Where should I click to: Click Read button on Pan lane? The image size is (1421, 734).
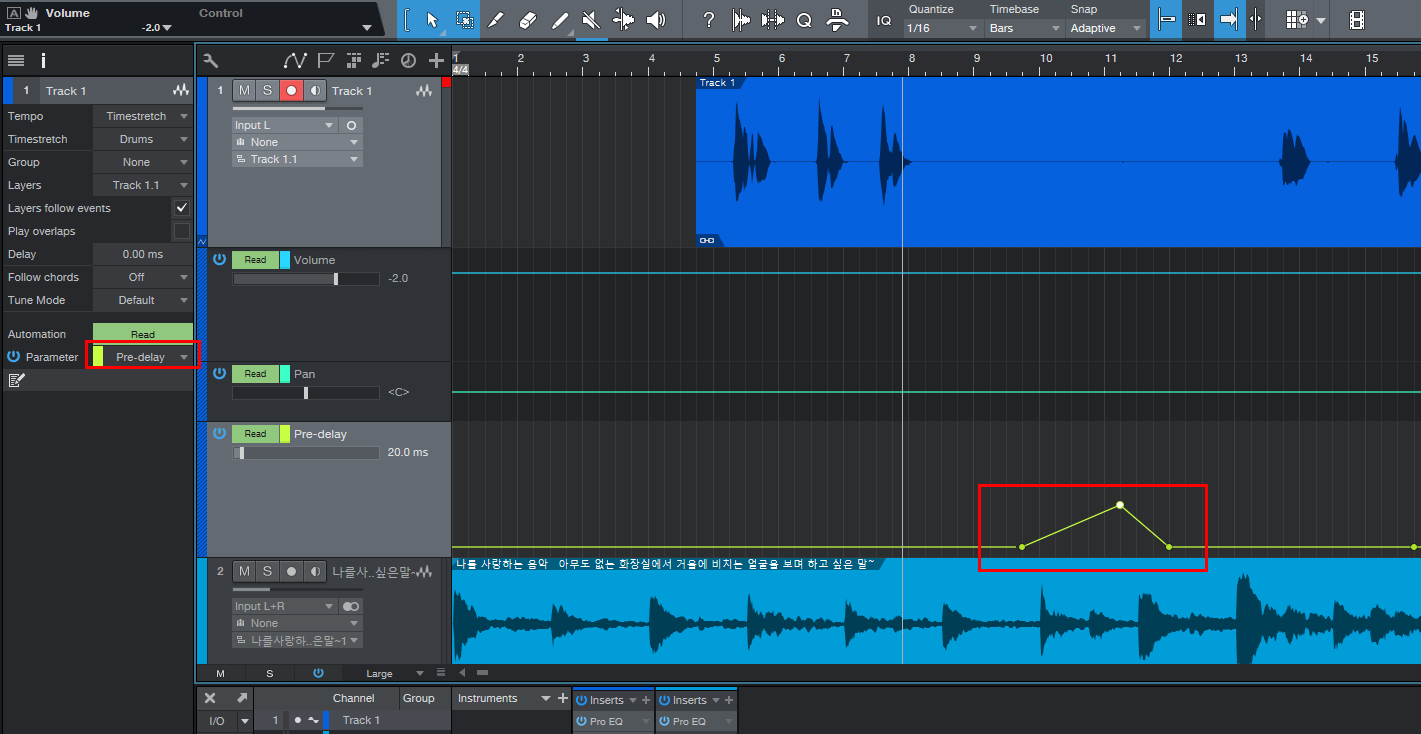[x=255, y=374]
